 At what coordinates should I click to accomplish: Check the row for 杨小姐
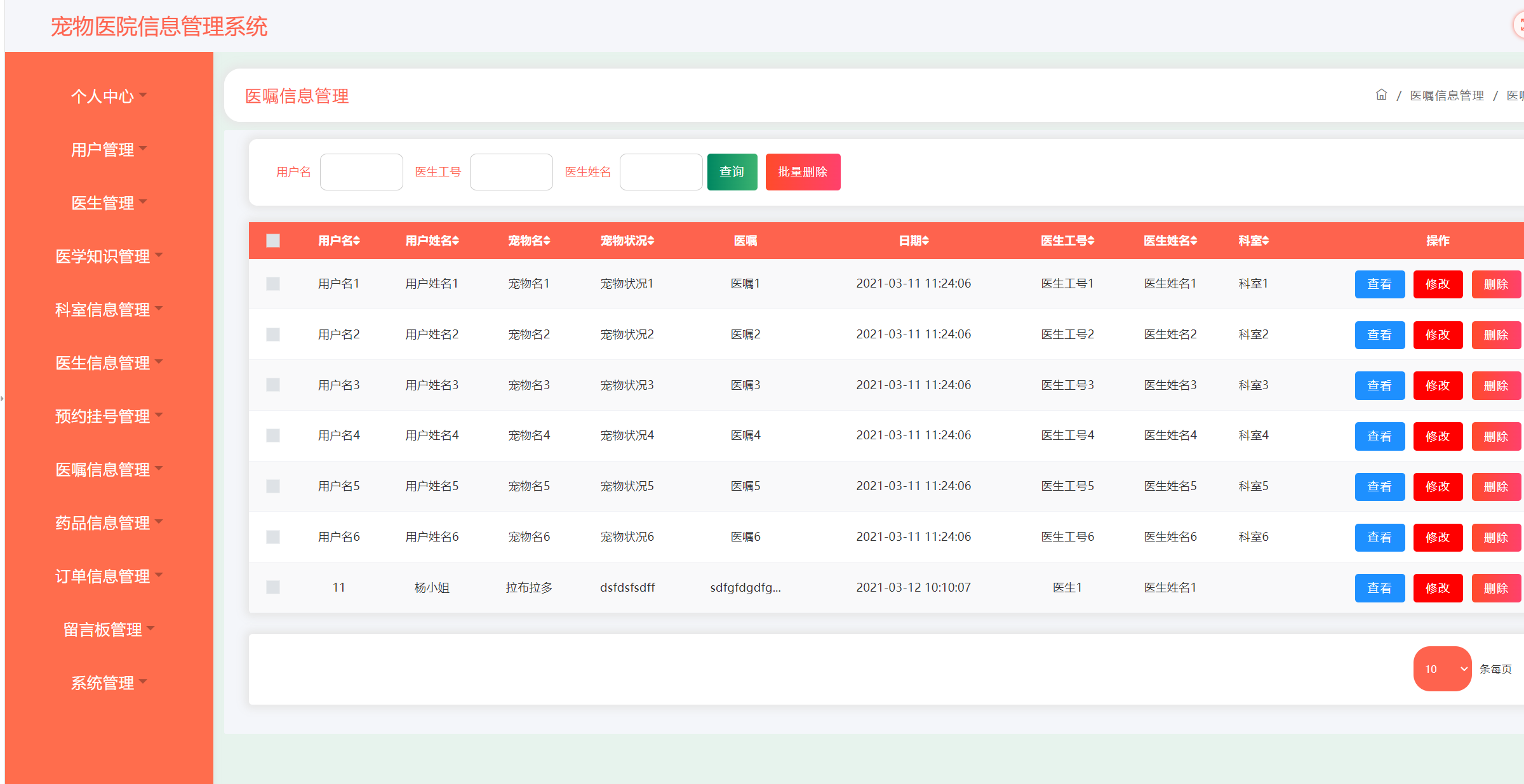point(273,587)
